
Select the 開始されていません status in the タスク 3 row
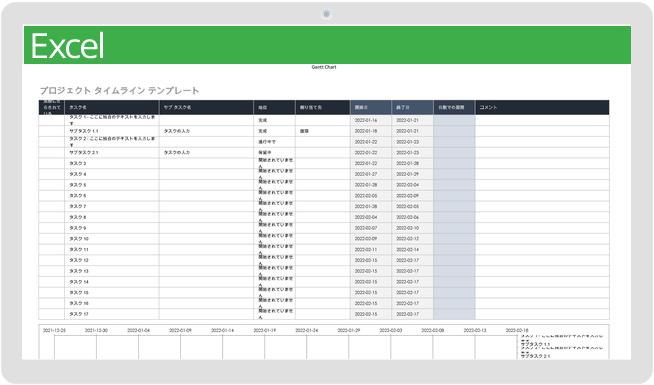275,163
